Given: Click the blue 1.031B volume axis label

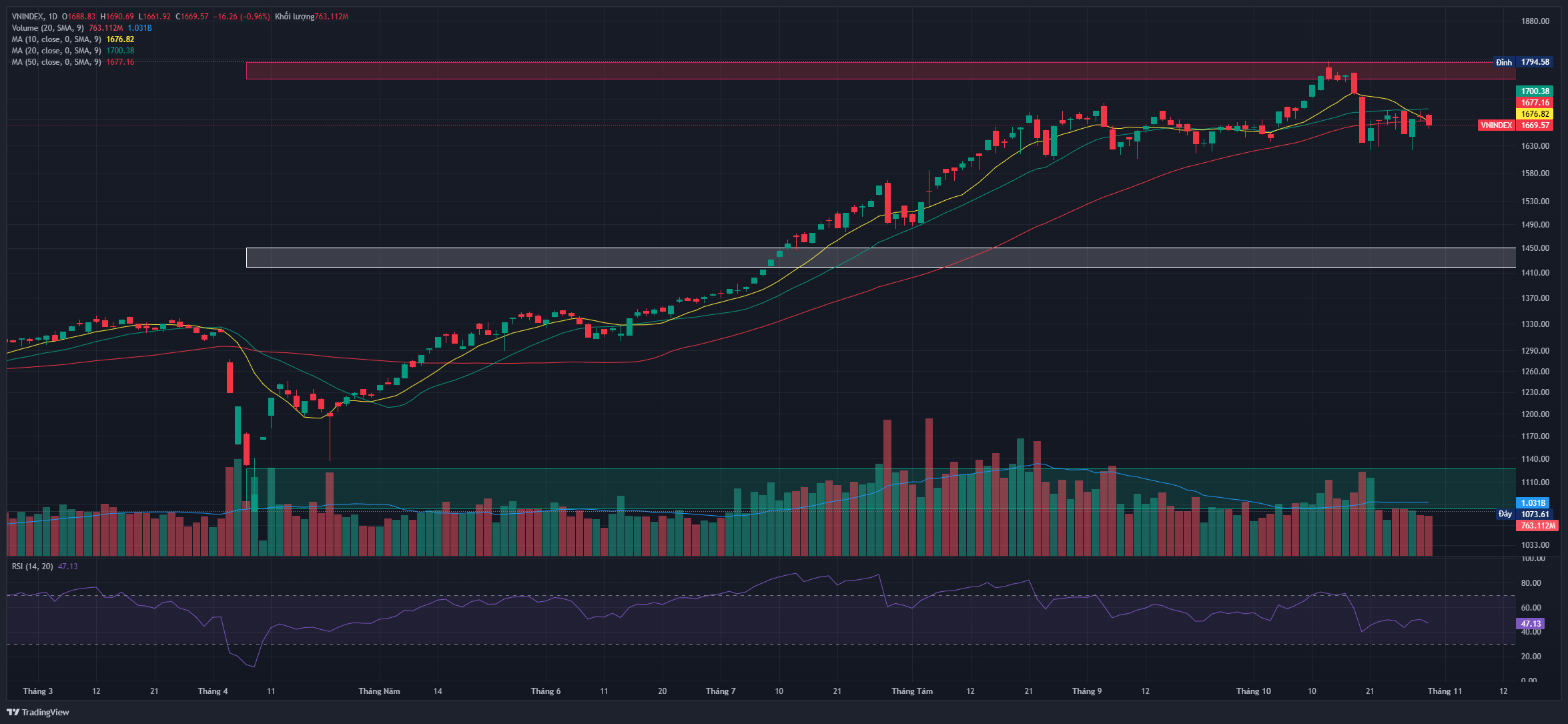Looking at the screenshot, I should [1533, 503].
